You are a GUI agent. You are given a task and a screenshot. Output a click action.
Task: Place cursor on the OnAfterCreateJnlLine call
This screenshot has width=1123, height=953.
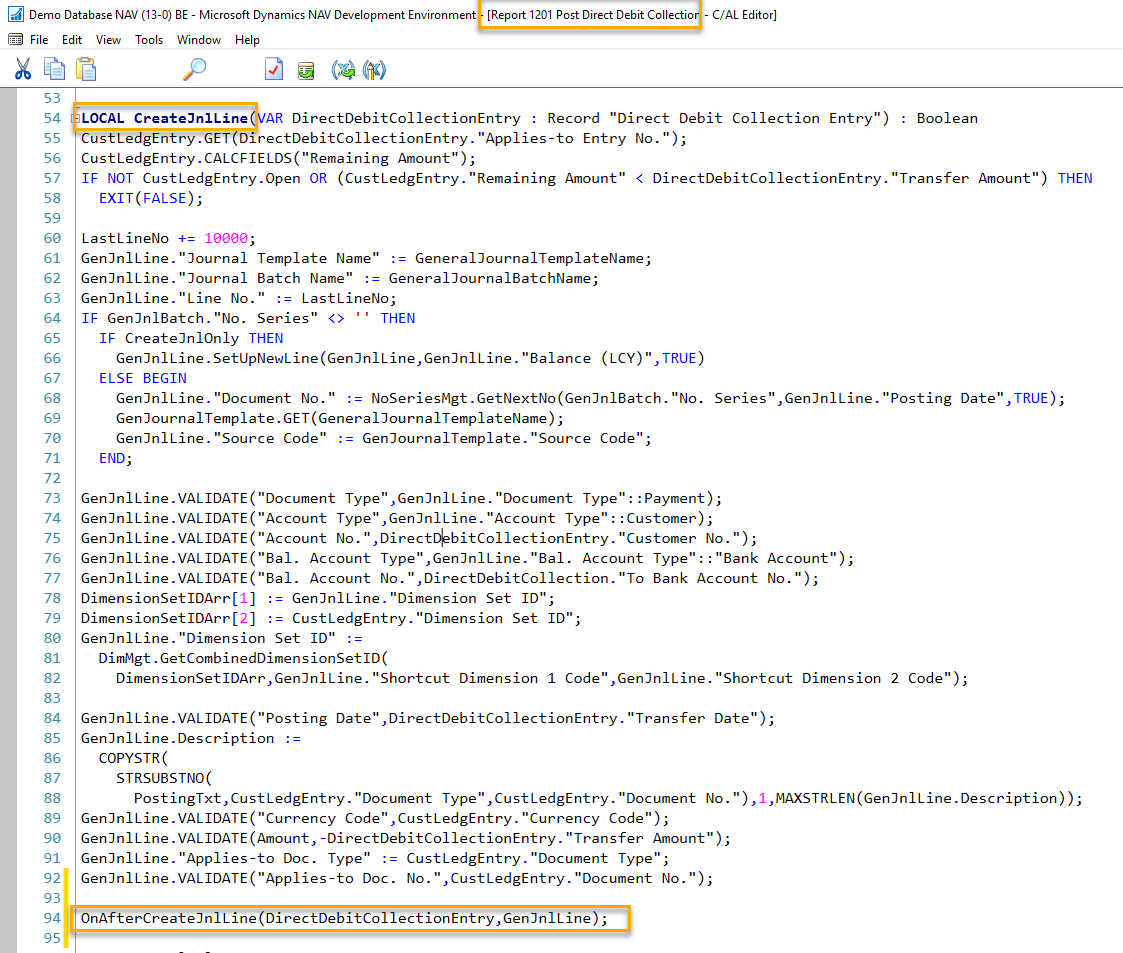coord(170,918)
